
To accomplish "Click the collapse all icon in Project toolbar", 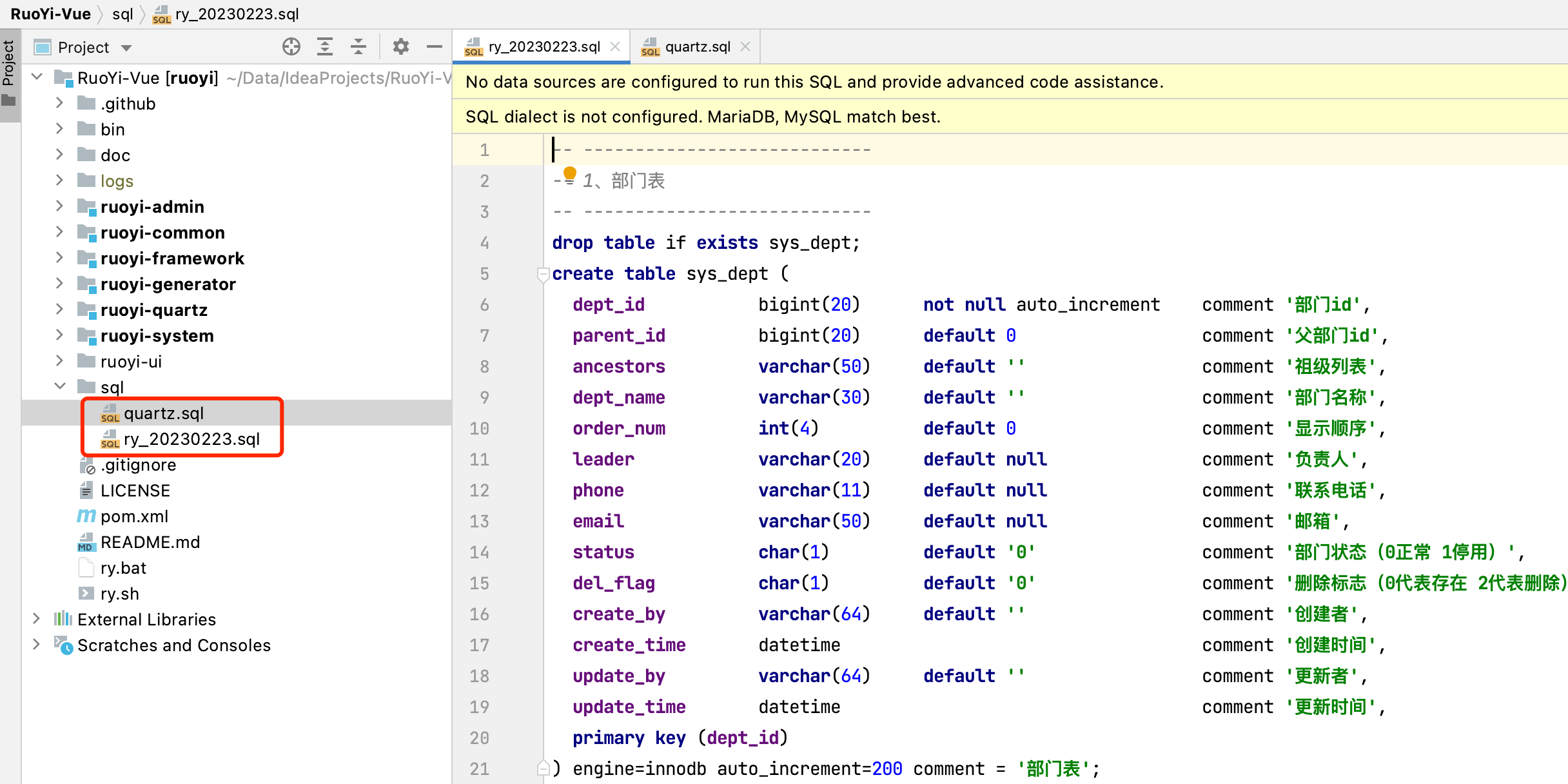I will (355, 46).
